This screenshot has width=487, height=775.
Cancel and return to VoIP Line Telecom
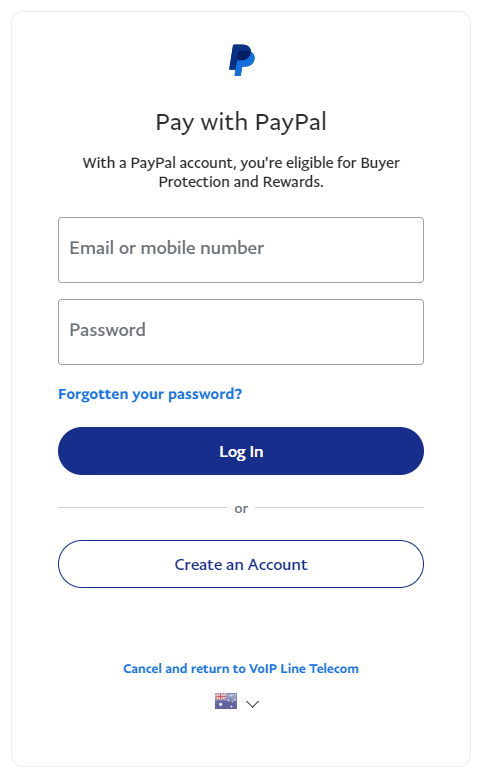(x=241, y=668)
